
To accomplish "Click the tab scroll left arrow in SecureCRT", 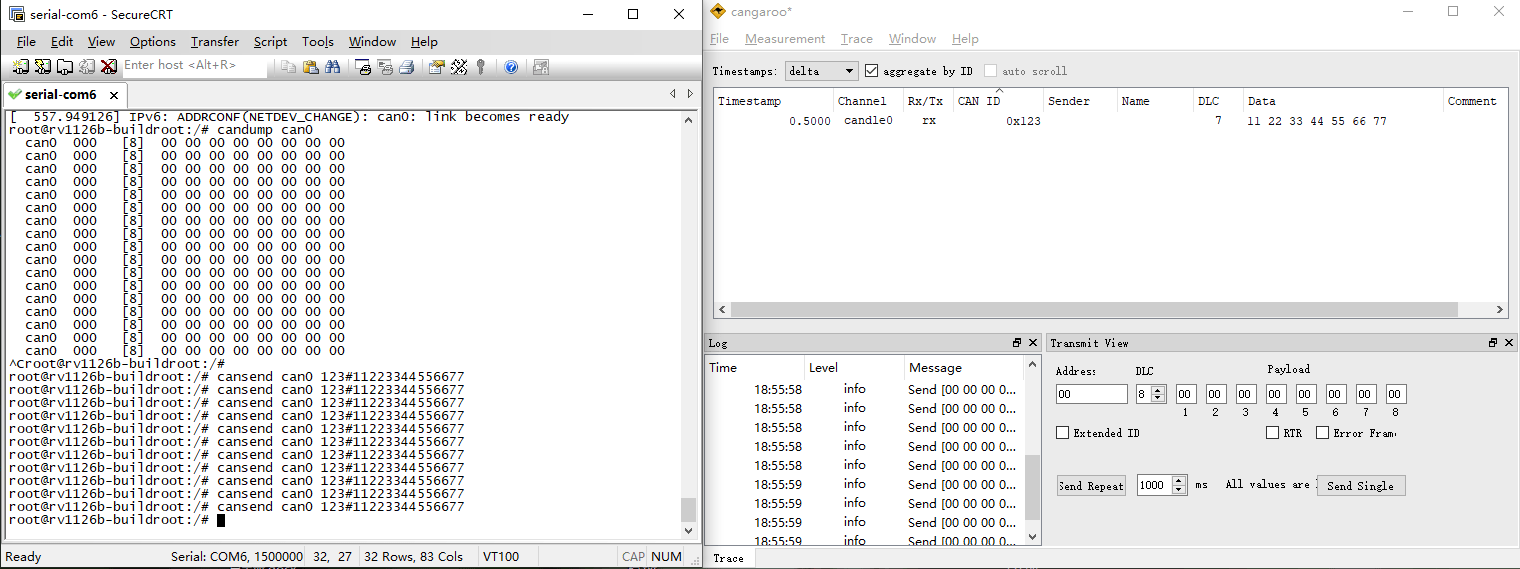I will pyautogui.click(x=673, y=94).
